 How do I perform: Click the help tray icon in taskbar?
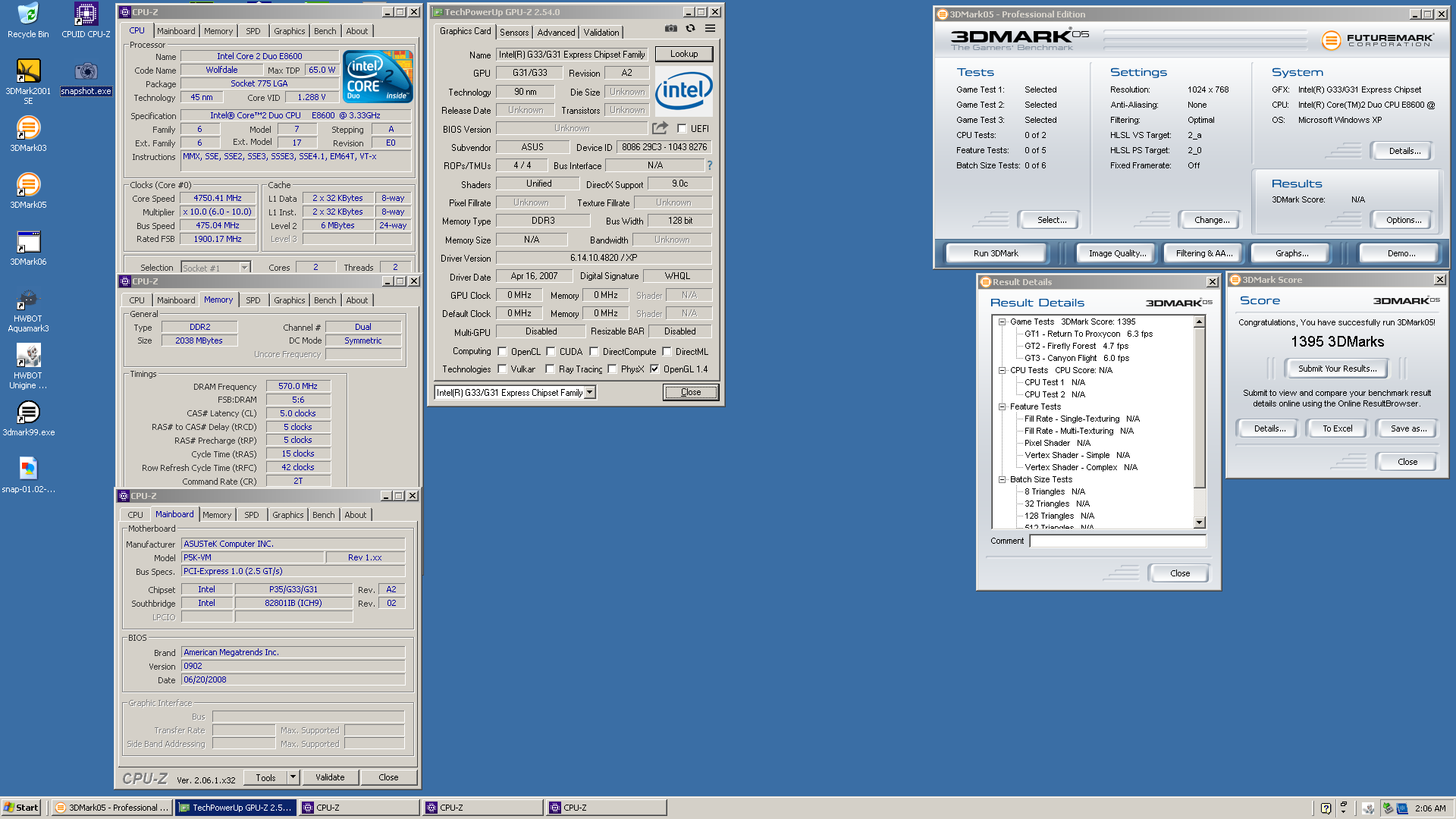pyautogui.click(x=1326, y=808)
